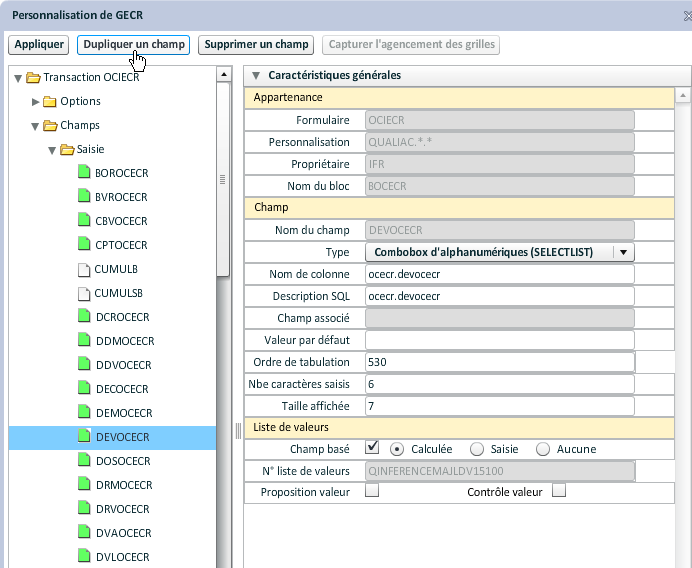Enable the Proposition valeur checkbox
This screenshot has height=568, width=692.
(372, 492)
